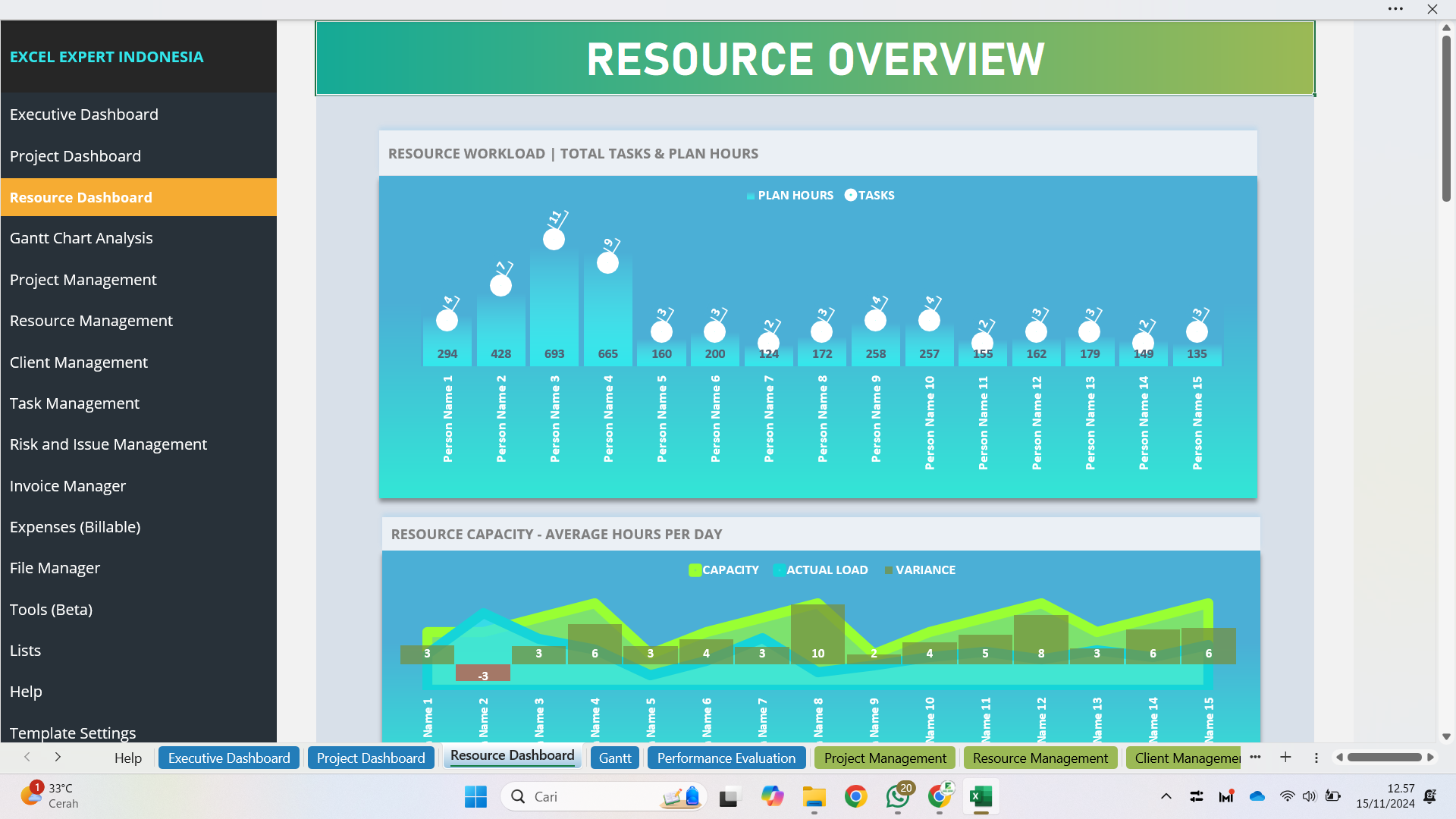The image size is (1456, 819).
Task: Open the Excel app in the taskbar
Action: pos(981,796)
